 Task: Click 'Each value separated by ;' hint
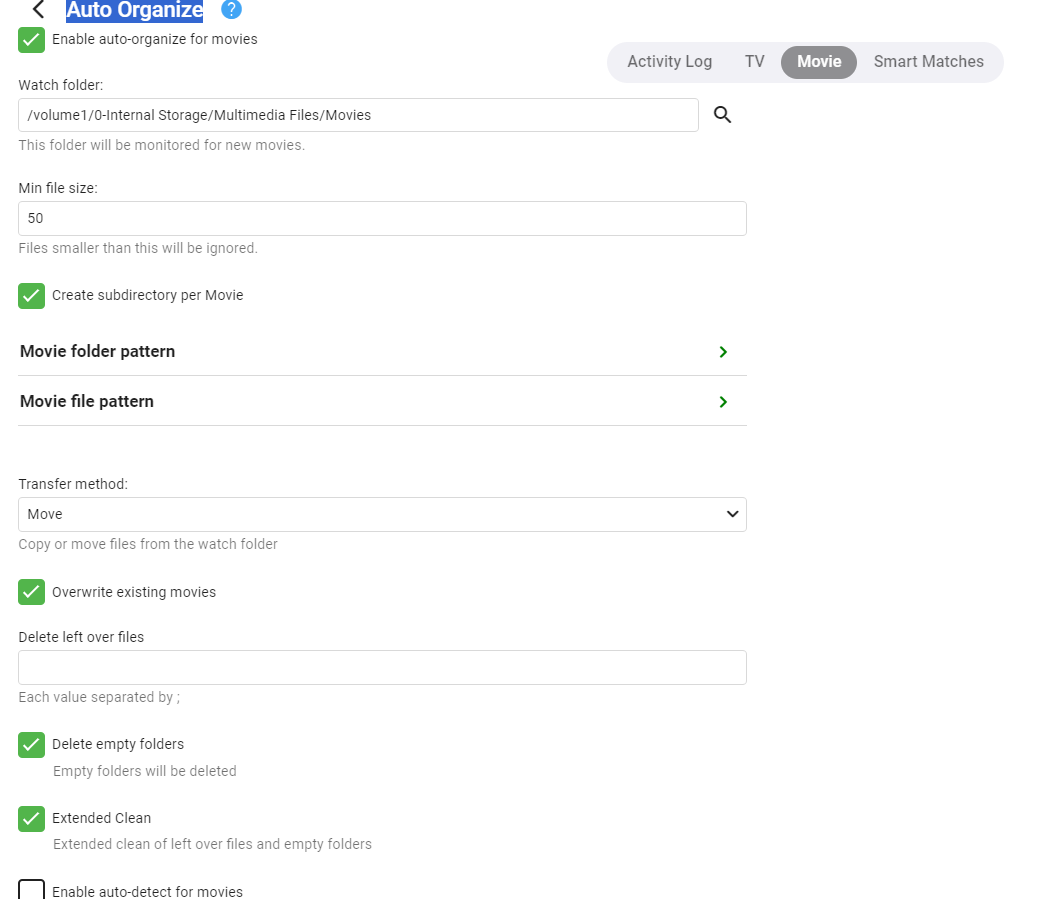(99, 697)
